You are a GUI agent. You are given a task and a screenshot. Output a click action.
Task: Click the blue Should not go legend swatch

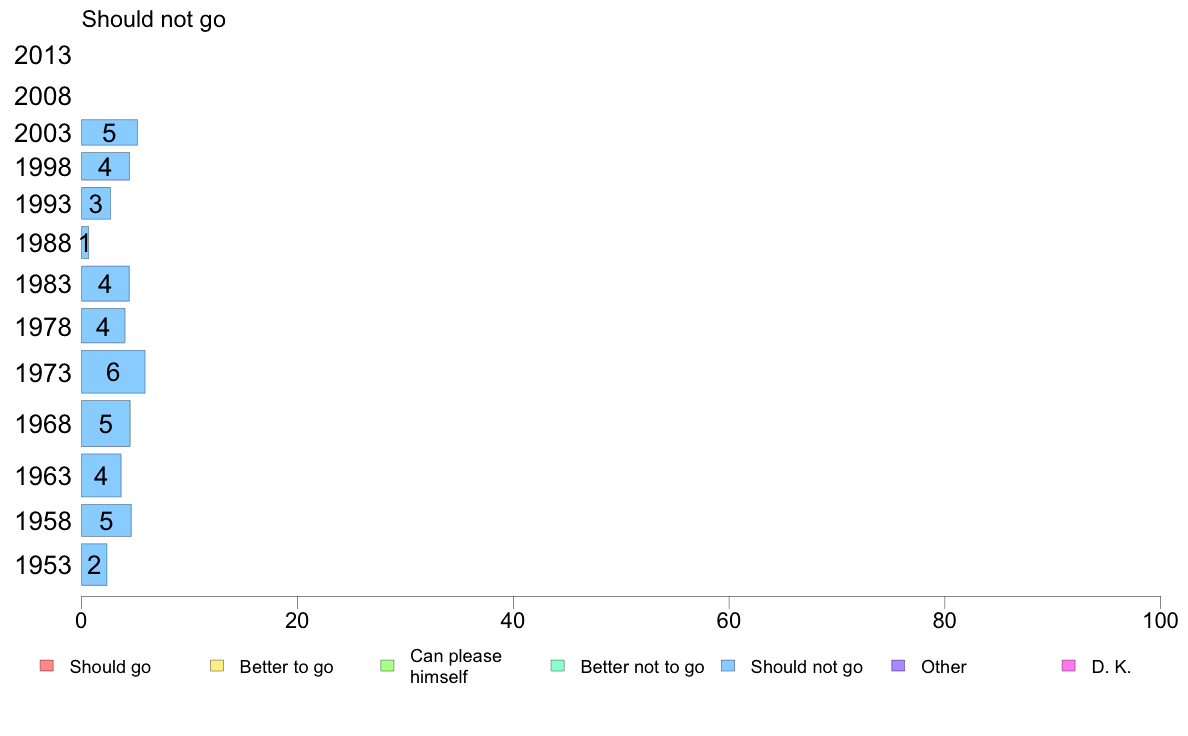(728, 666)
